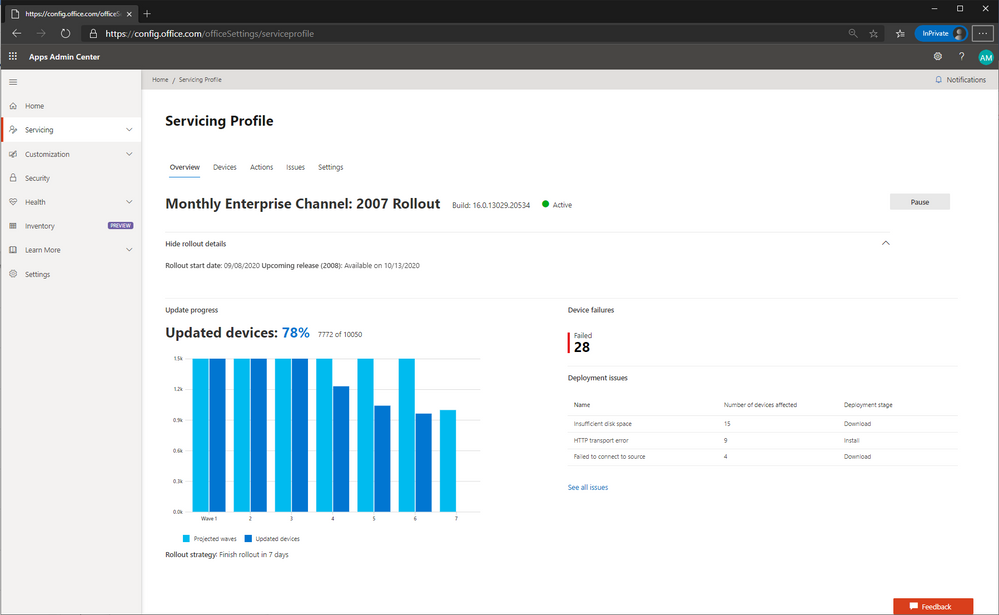Image resolution: width=999 pixels, height=615 pixels.
Task: Add page to favorites star icon
Action: click(873, 33)
